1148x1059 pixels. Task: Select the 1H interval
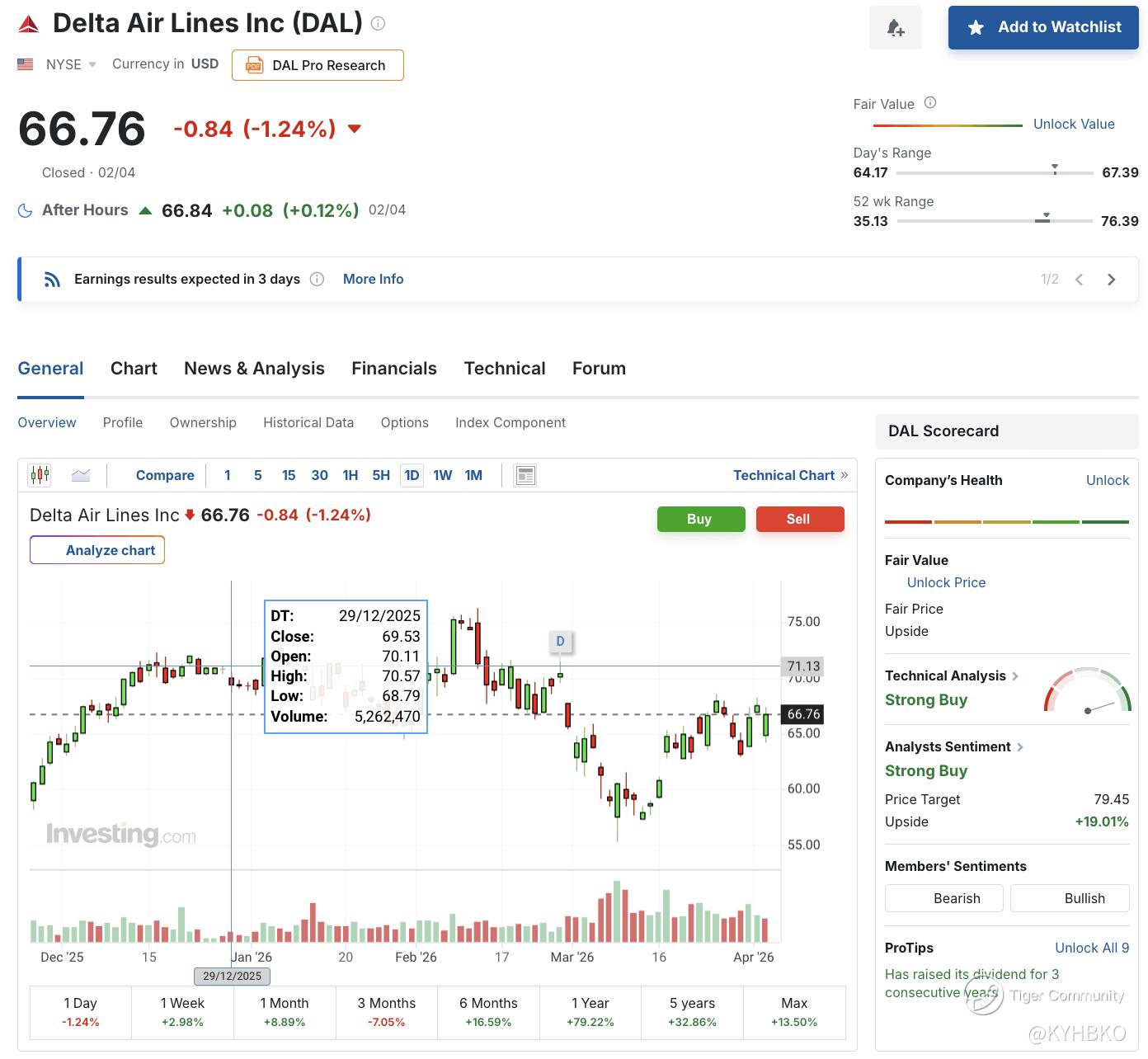(351, 475)
